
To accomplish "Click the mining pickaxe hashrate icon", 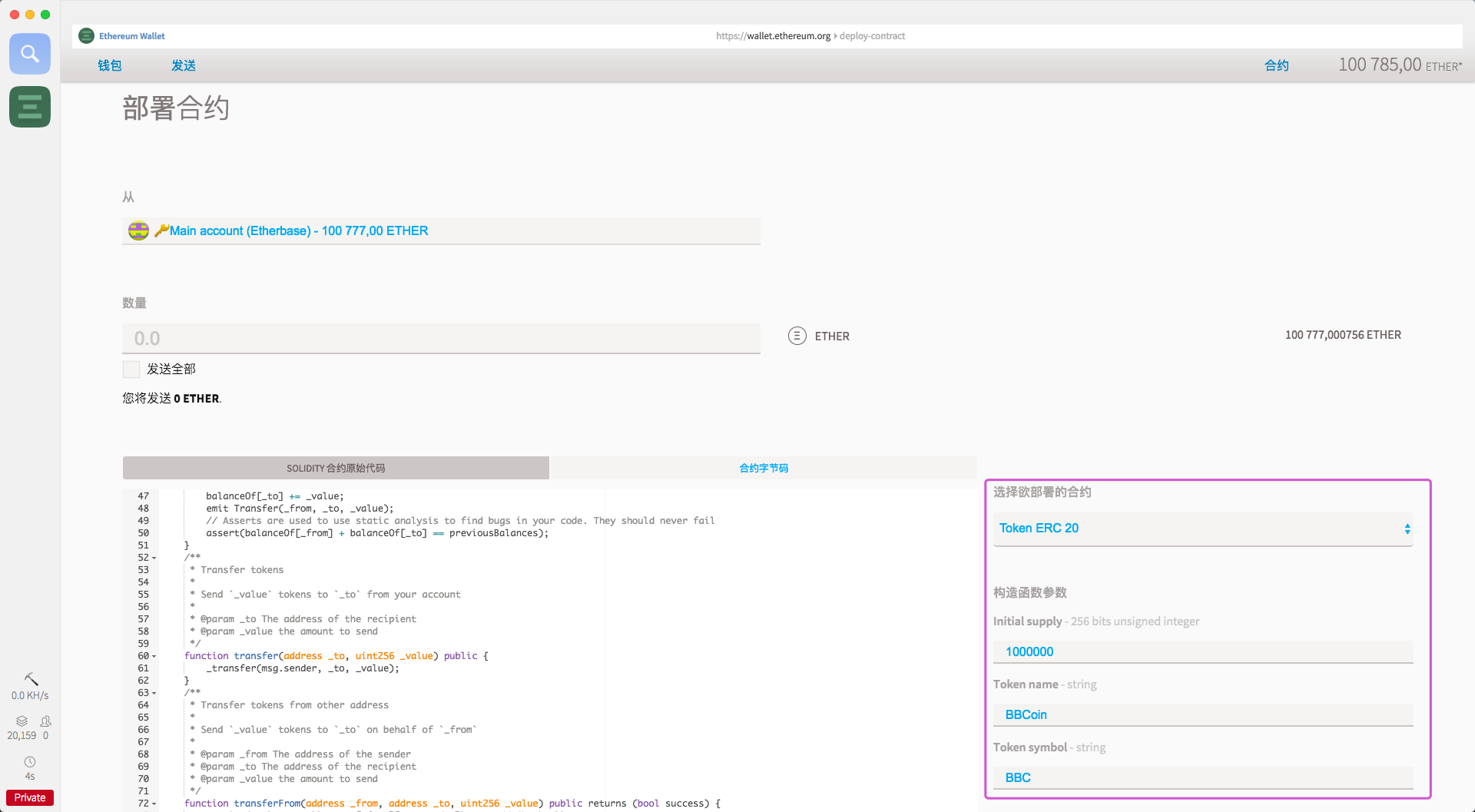I will pos(31,679).
